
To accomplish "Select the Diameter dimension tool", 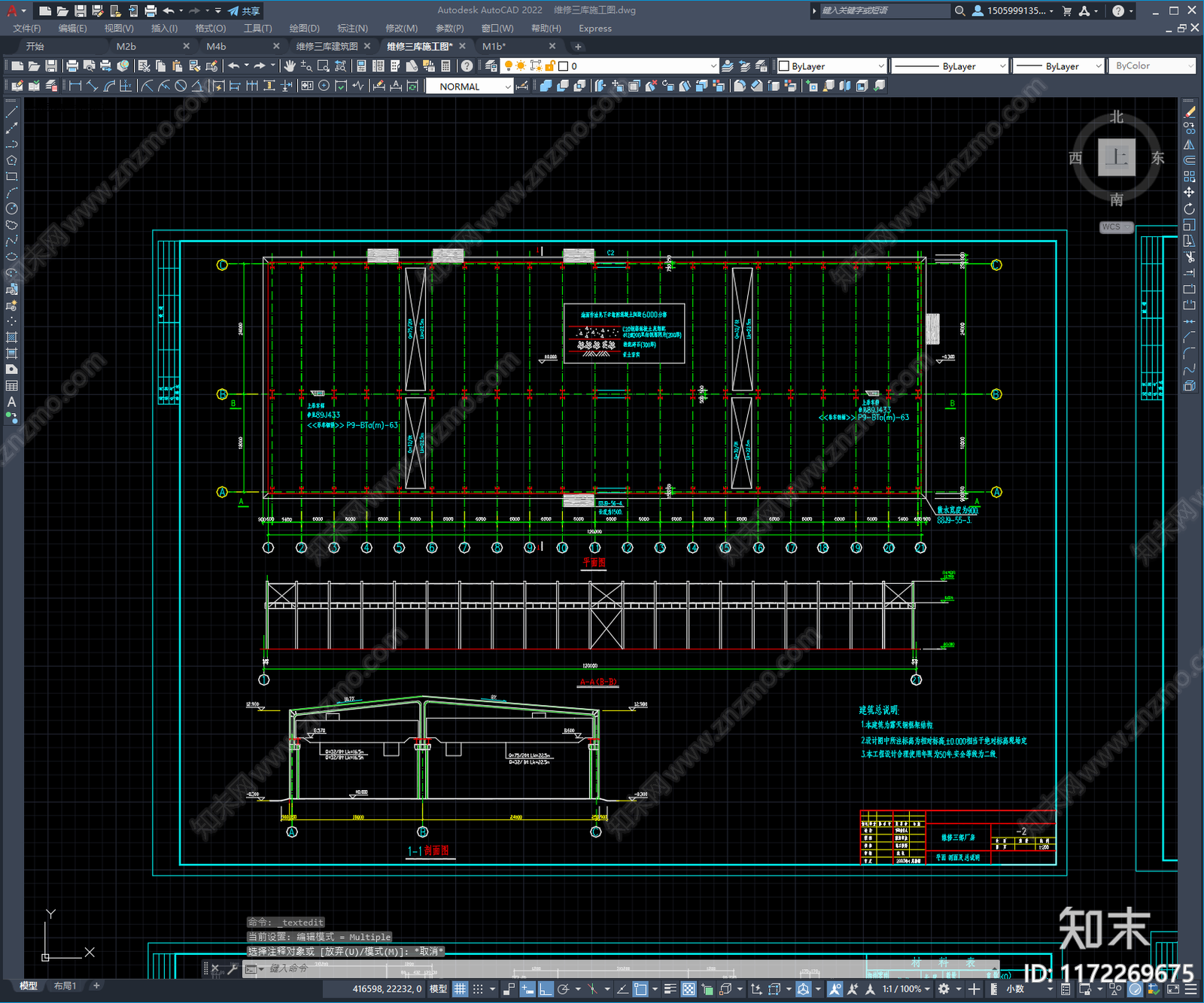I will 181,87.
